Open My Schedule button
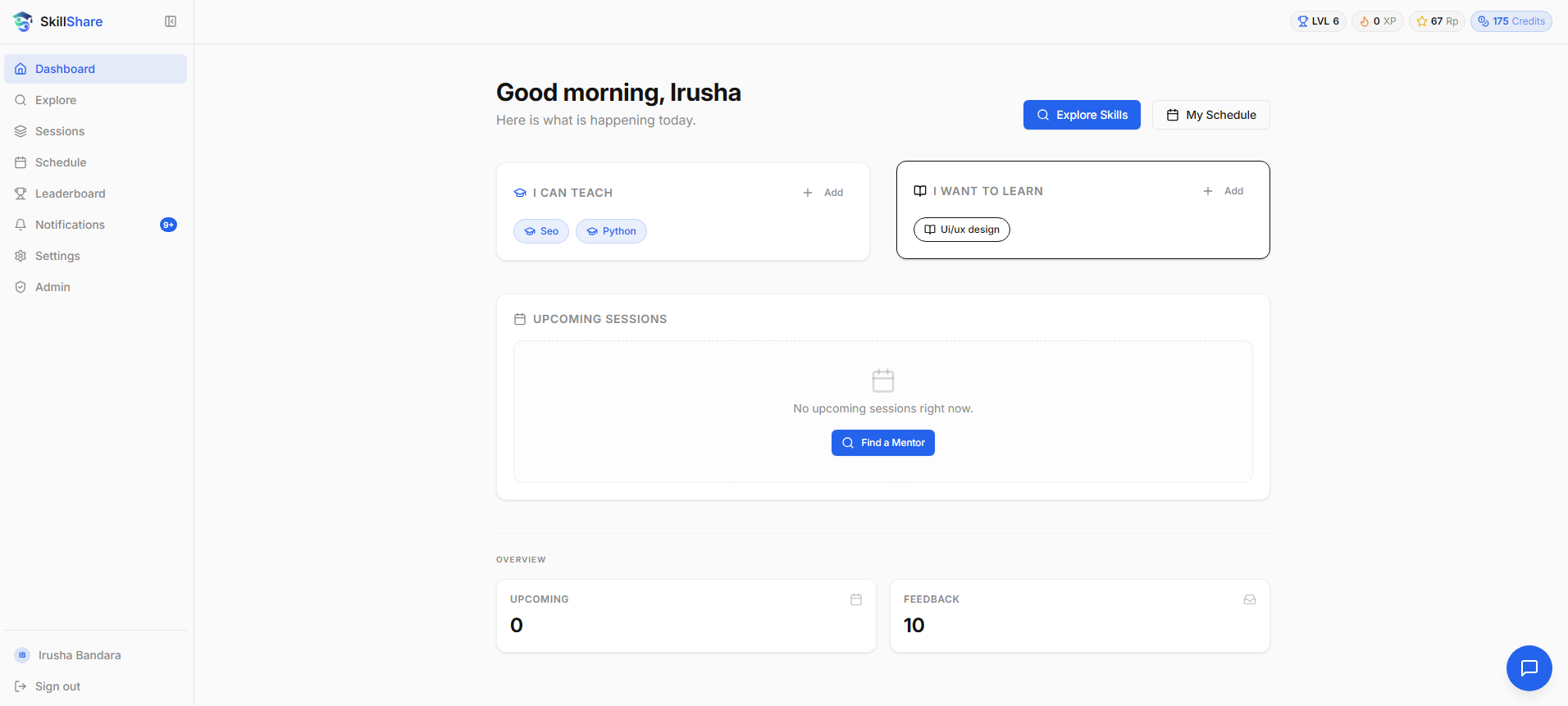 1211,115
